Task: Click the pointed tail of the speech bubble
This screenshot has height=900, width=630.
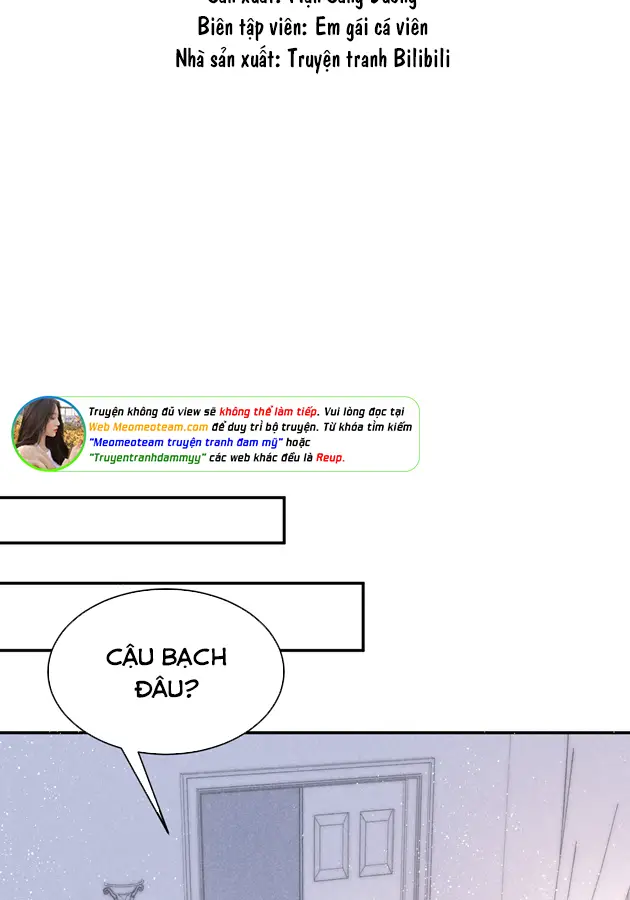Action: (150, 800)
